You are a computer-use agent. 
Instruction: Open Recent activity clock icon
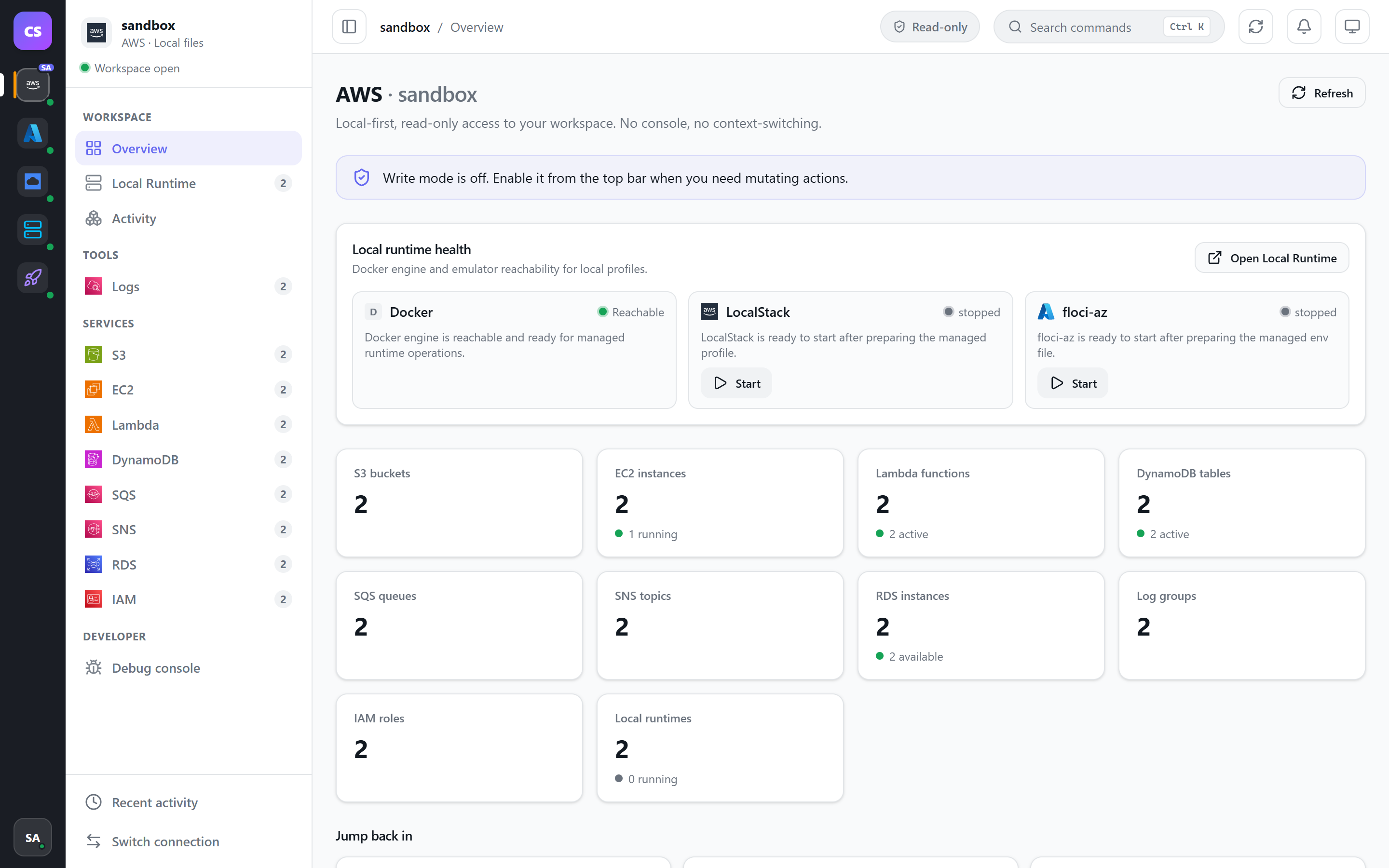94,802
